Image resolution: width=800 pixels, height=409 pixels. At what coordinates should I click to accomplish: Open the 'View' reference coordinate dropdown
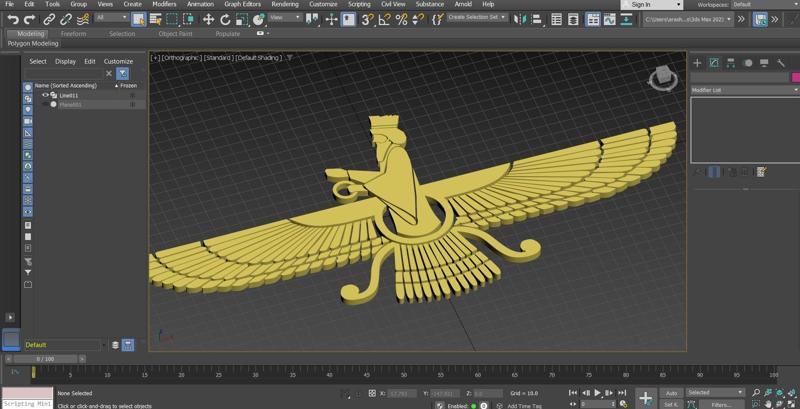click(x=286, y=17)
